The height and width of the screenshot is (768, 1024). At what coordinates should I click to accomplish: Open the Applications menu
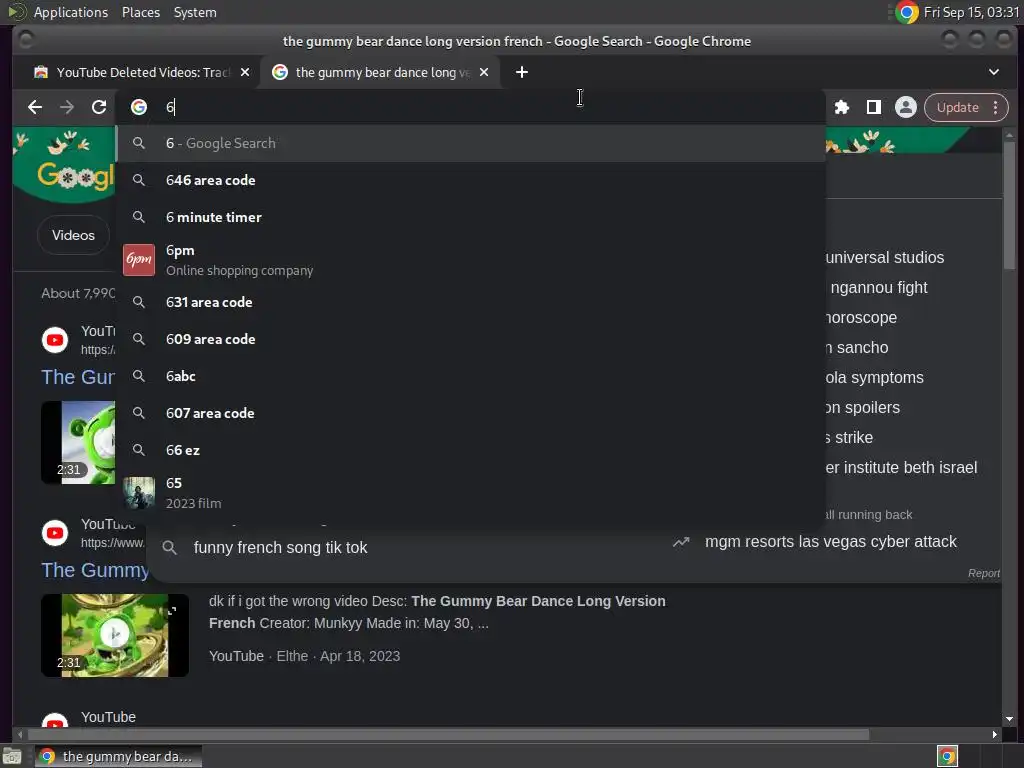click(71, 12)
